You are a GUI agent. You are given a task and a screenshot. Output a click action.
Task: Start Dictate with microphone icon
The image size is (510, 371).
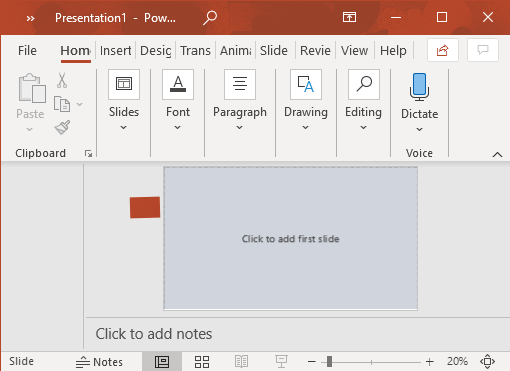[x=419, y=87]
